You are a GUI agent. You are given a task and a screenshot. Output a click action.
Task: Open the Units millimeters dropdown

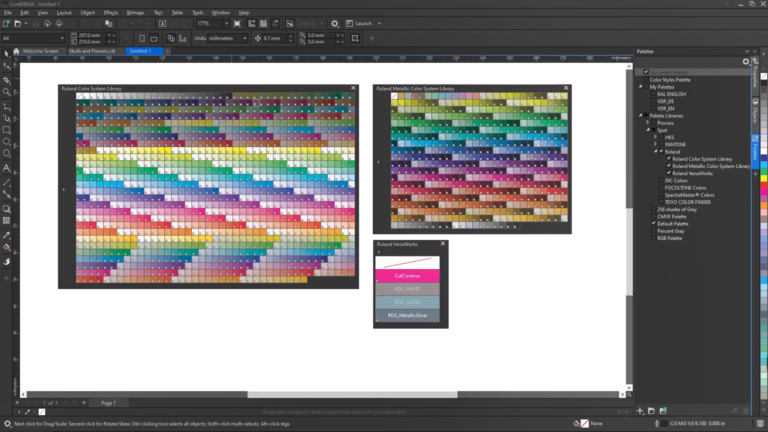tap(244, 38)
